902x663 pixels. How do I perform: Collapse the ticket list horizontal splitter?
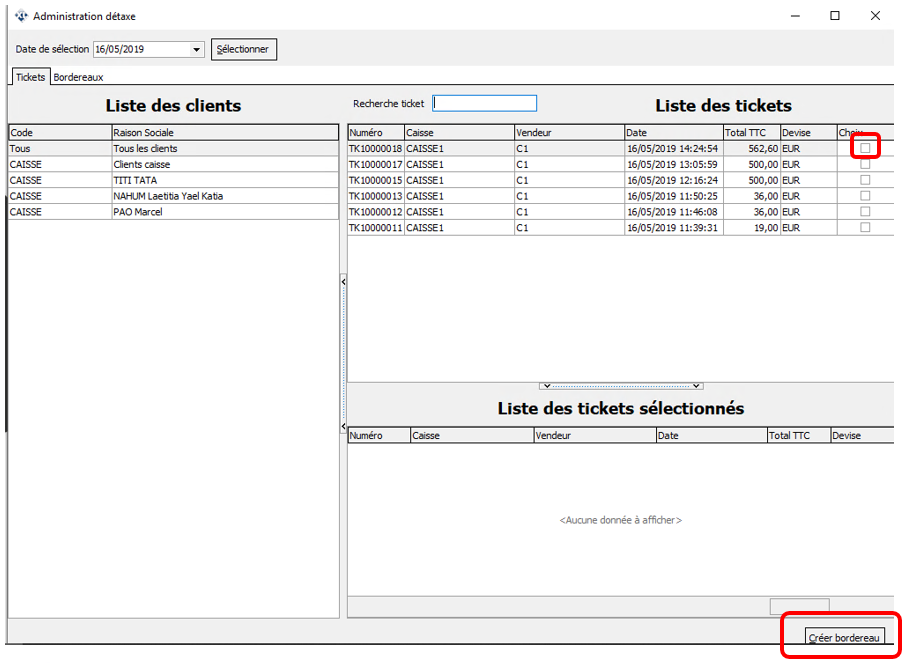click(x=620, y=385)
